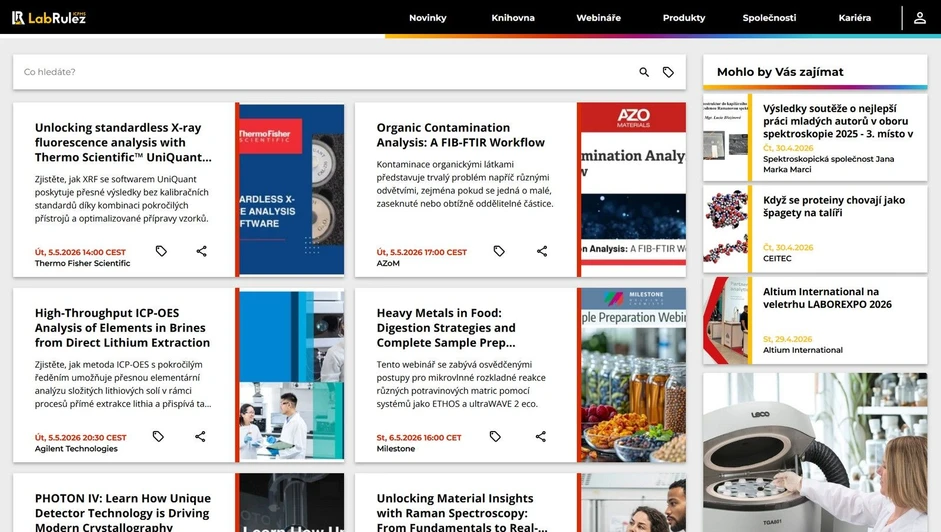Open Knihovna menu item

513,18
